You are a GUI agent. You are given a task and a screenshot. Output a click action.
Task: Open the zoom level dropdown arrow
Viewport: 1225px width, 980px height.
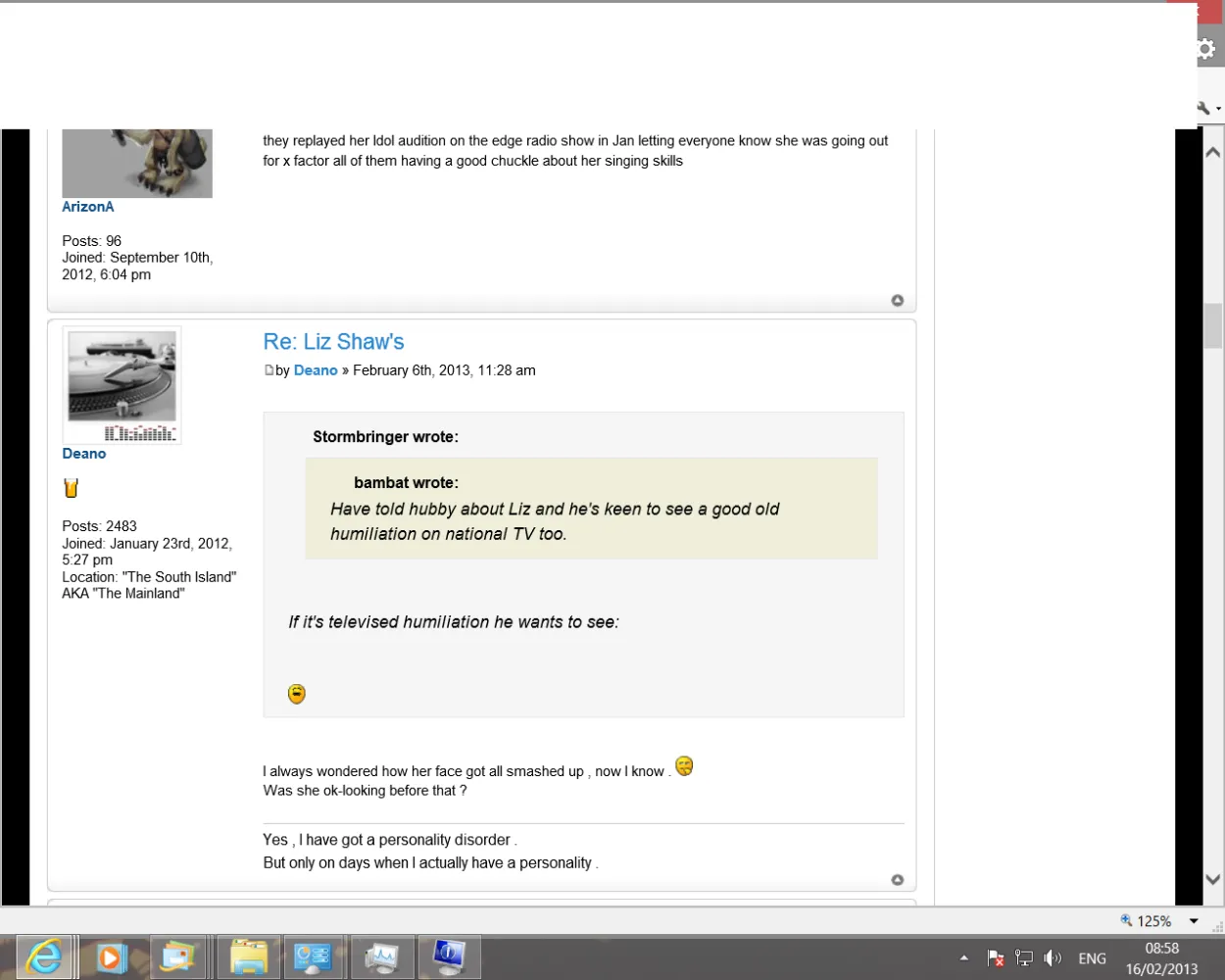[x=1194, y=921]
